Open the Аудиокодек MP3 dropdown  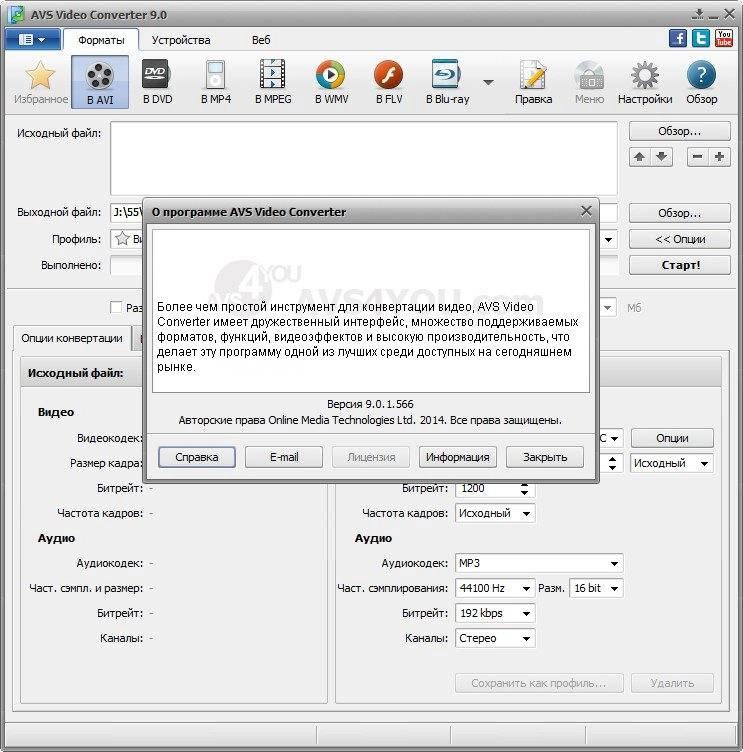click(x=539, y=563)
